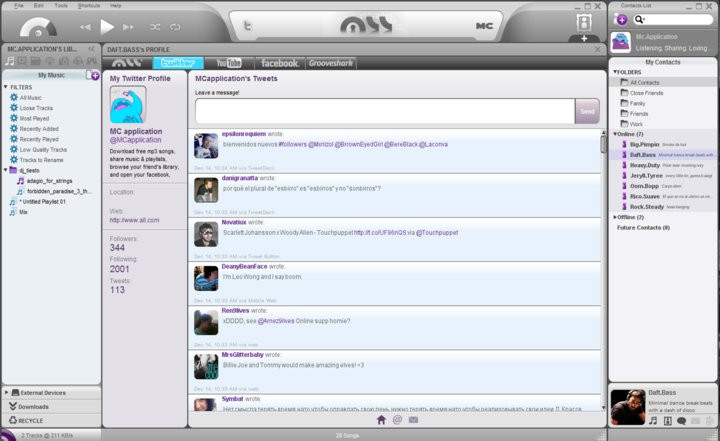Expand External Devices

[6, 393]
